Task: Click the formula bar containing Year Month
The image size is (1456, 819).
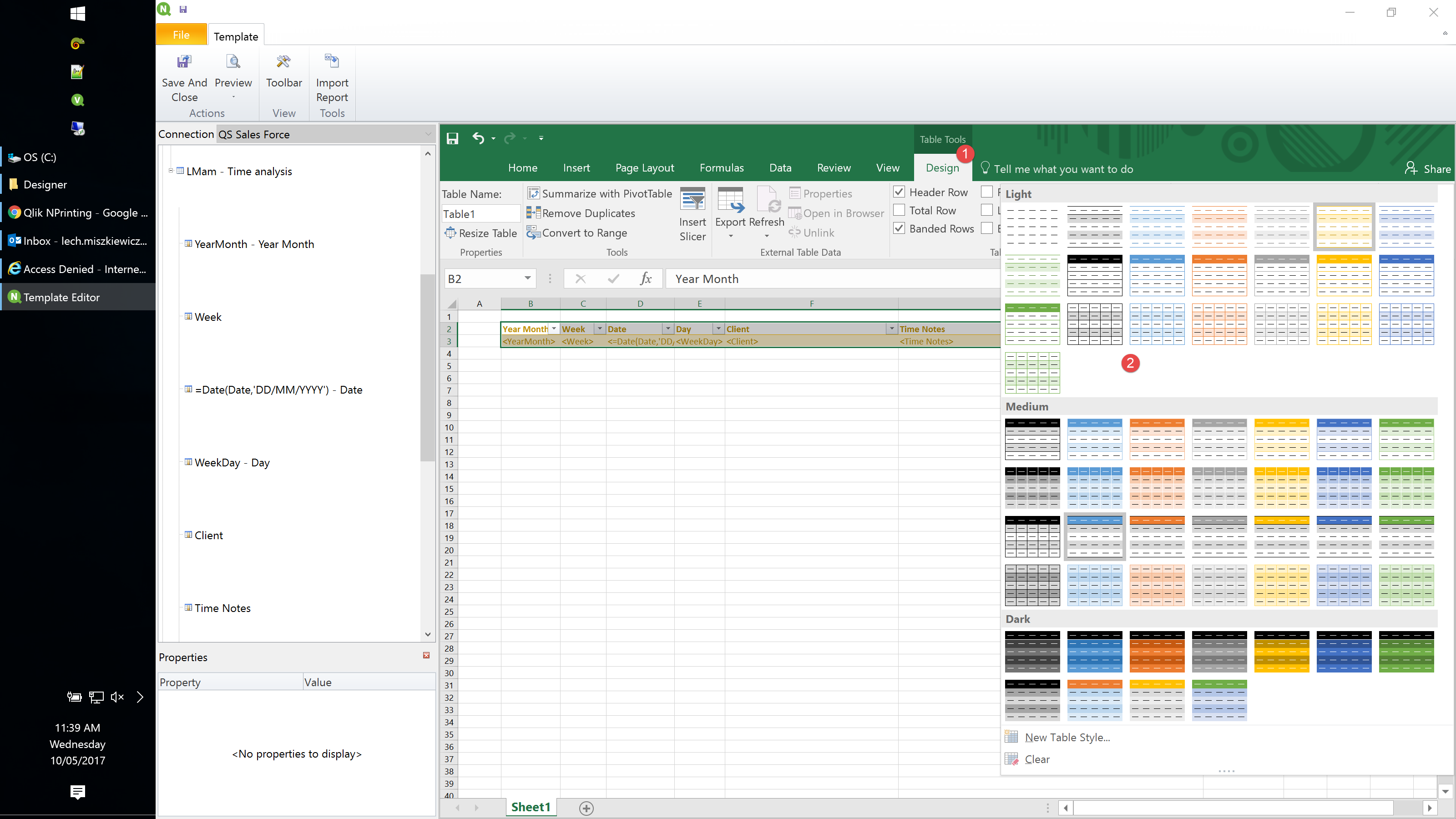Action: (833, 278)
